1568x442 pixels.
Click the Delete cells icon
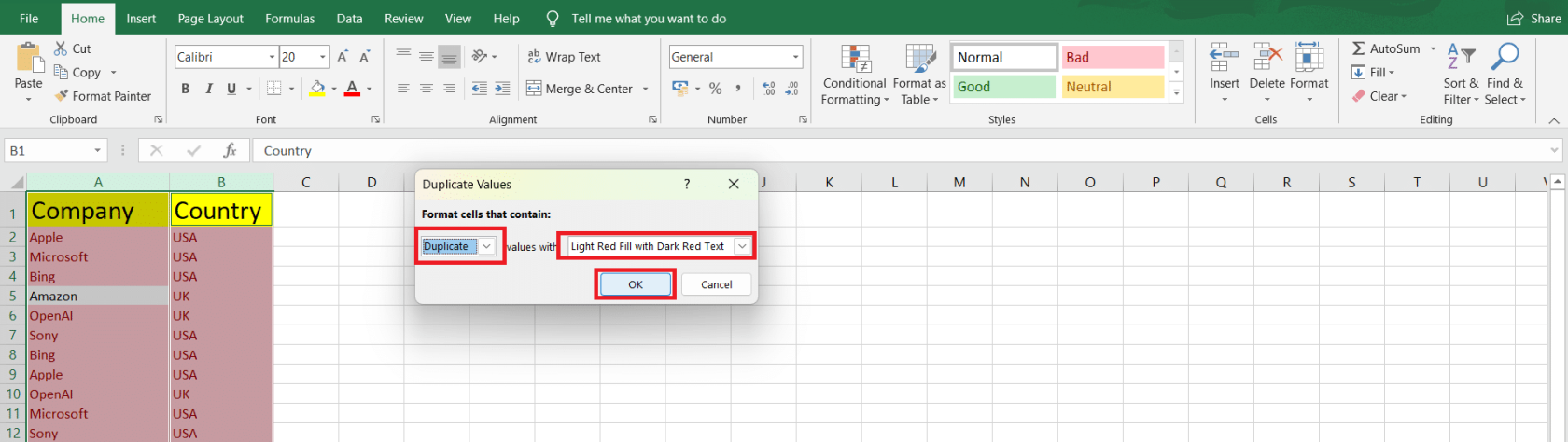(1267, 58)
